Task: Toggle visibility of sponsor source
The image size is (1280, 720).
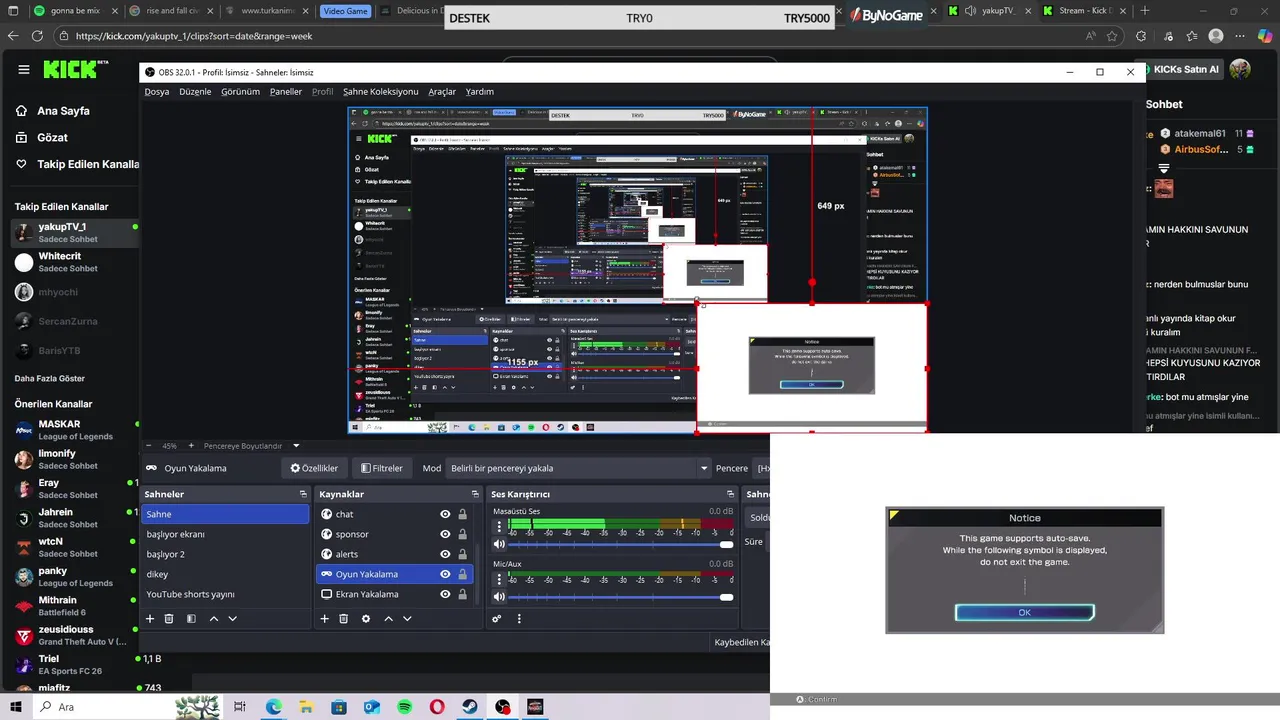Action: [x=445, y=534]
